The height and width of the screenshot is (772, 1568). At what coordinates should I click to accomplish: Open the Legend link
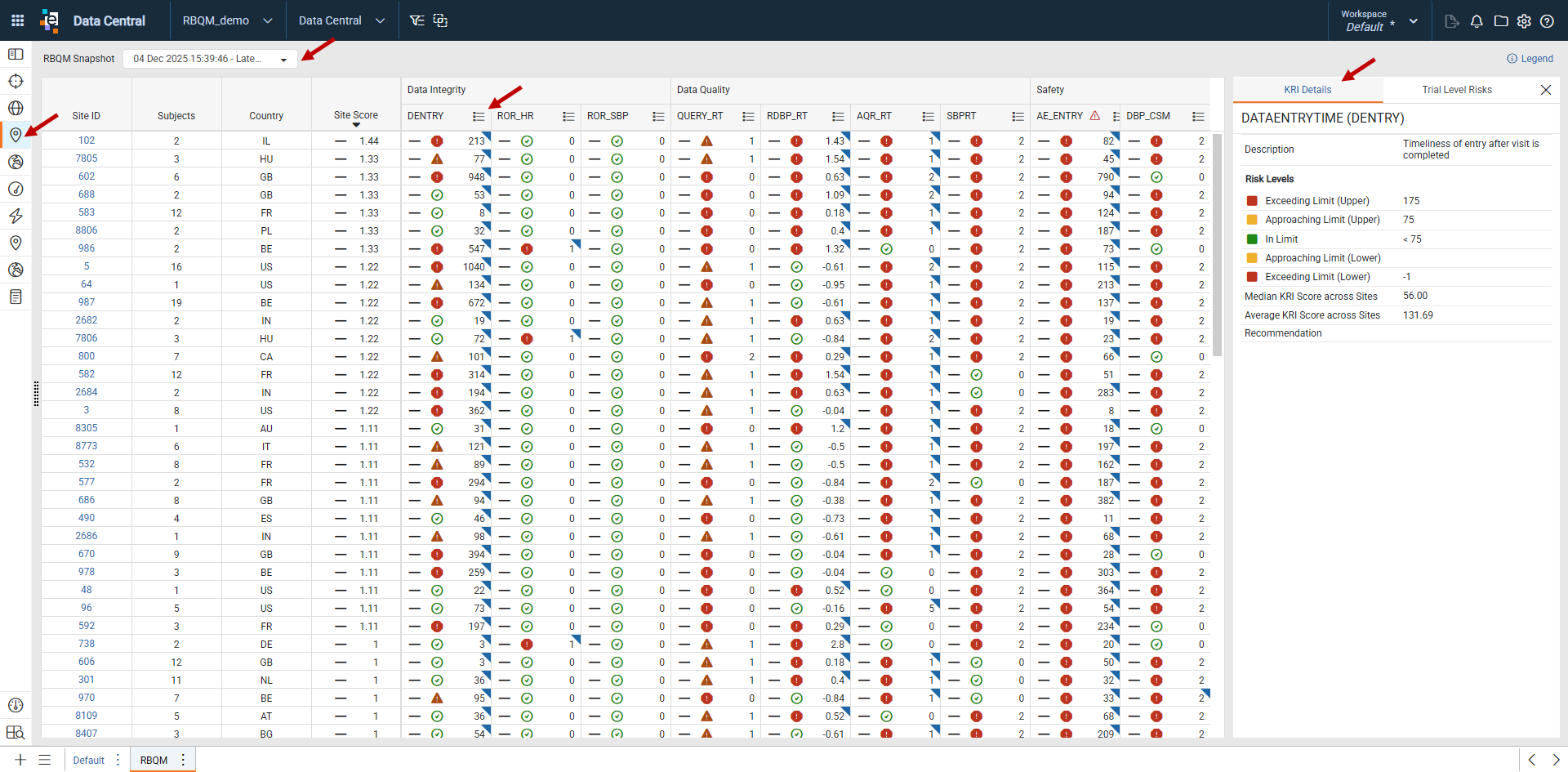[1530, 59]
